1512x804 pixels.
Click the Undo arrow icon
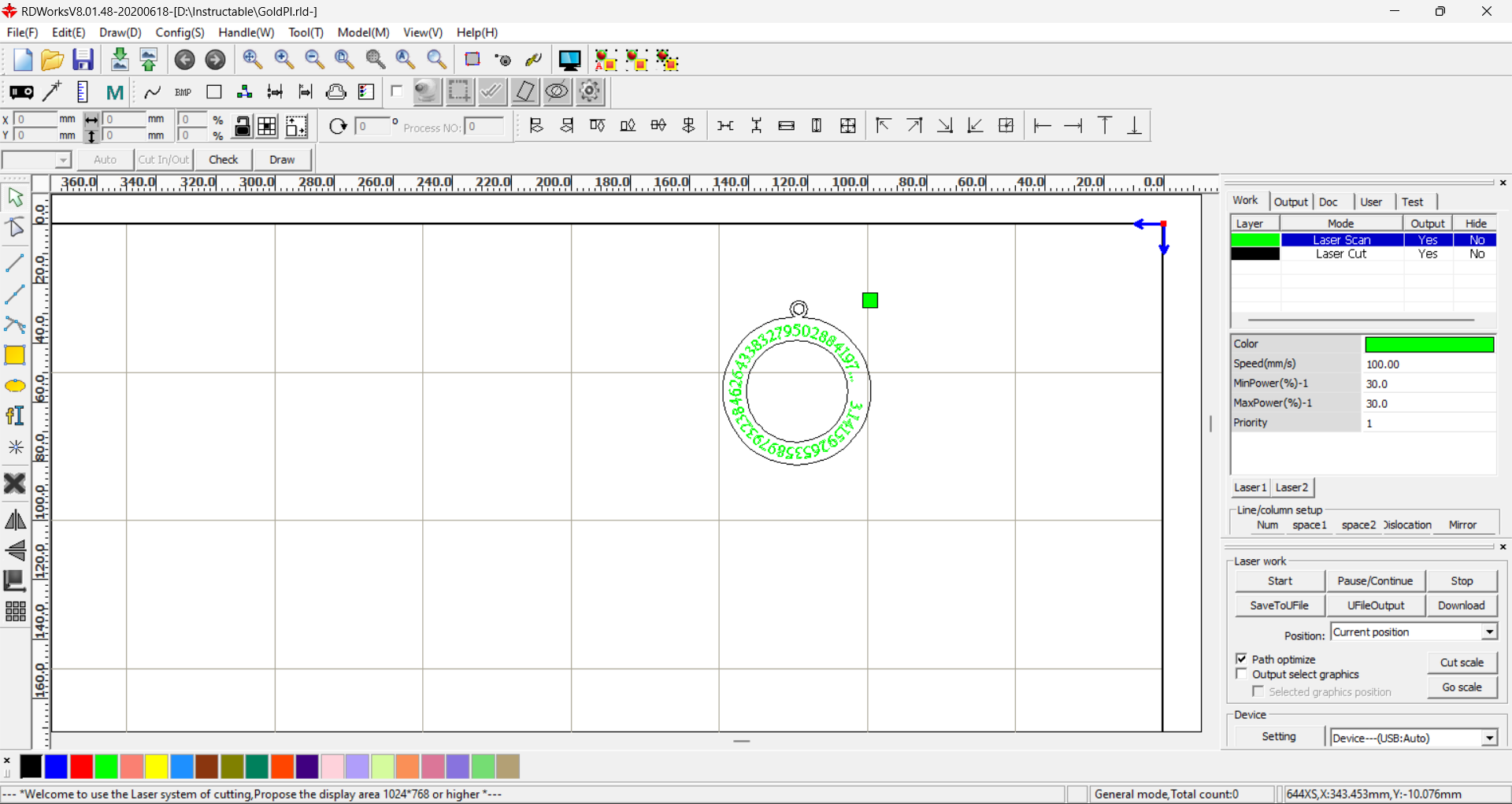click(x=185, y=60)
